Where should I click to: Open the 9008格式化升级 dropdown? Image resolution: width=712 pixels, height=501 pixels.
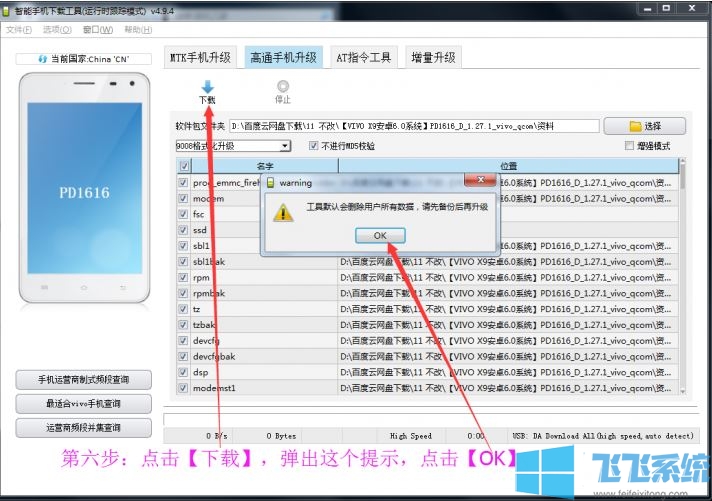[x=233, y=146]
